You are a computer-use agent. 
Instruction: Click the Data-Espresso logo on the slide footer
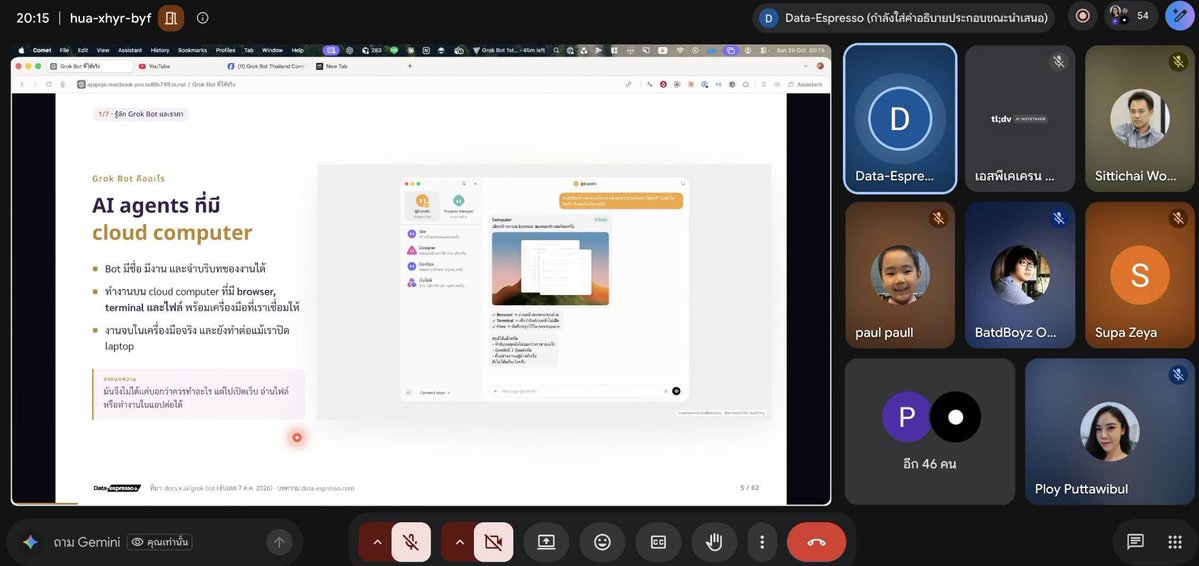click(117, 488)
